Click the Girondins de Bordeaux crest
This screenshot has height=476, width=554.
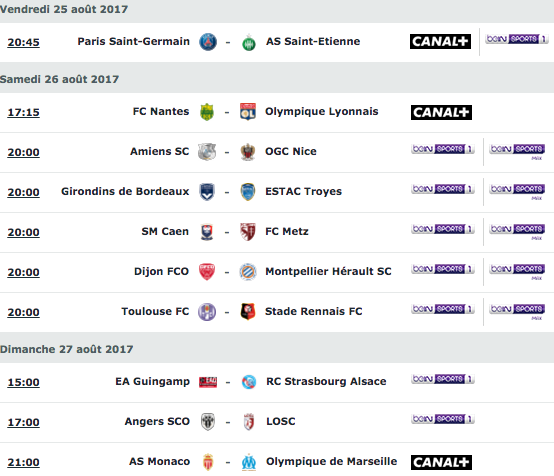pyautogui.click(x=207, y=192)
